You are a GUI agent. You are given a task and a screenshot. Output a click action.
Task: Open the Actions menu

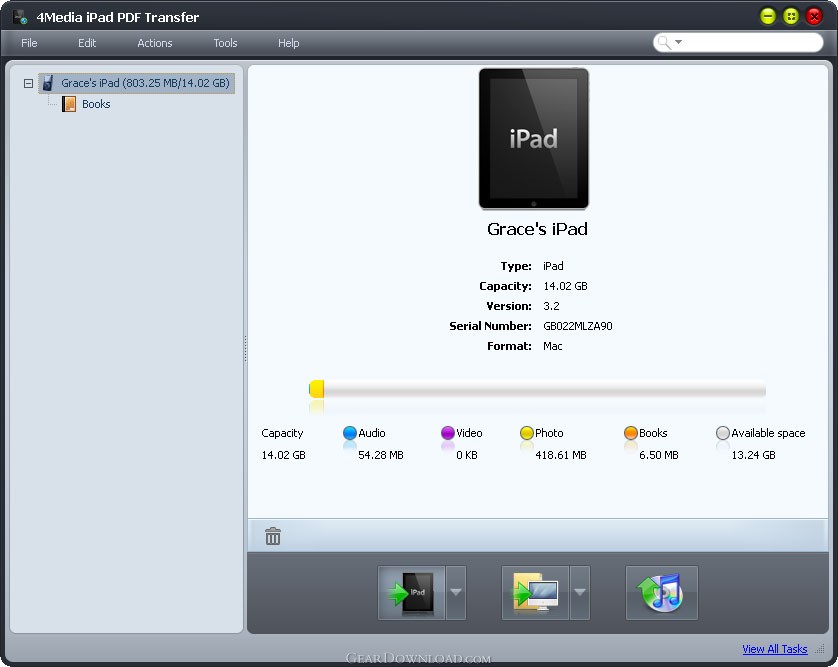click(154, 43)
